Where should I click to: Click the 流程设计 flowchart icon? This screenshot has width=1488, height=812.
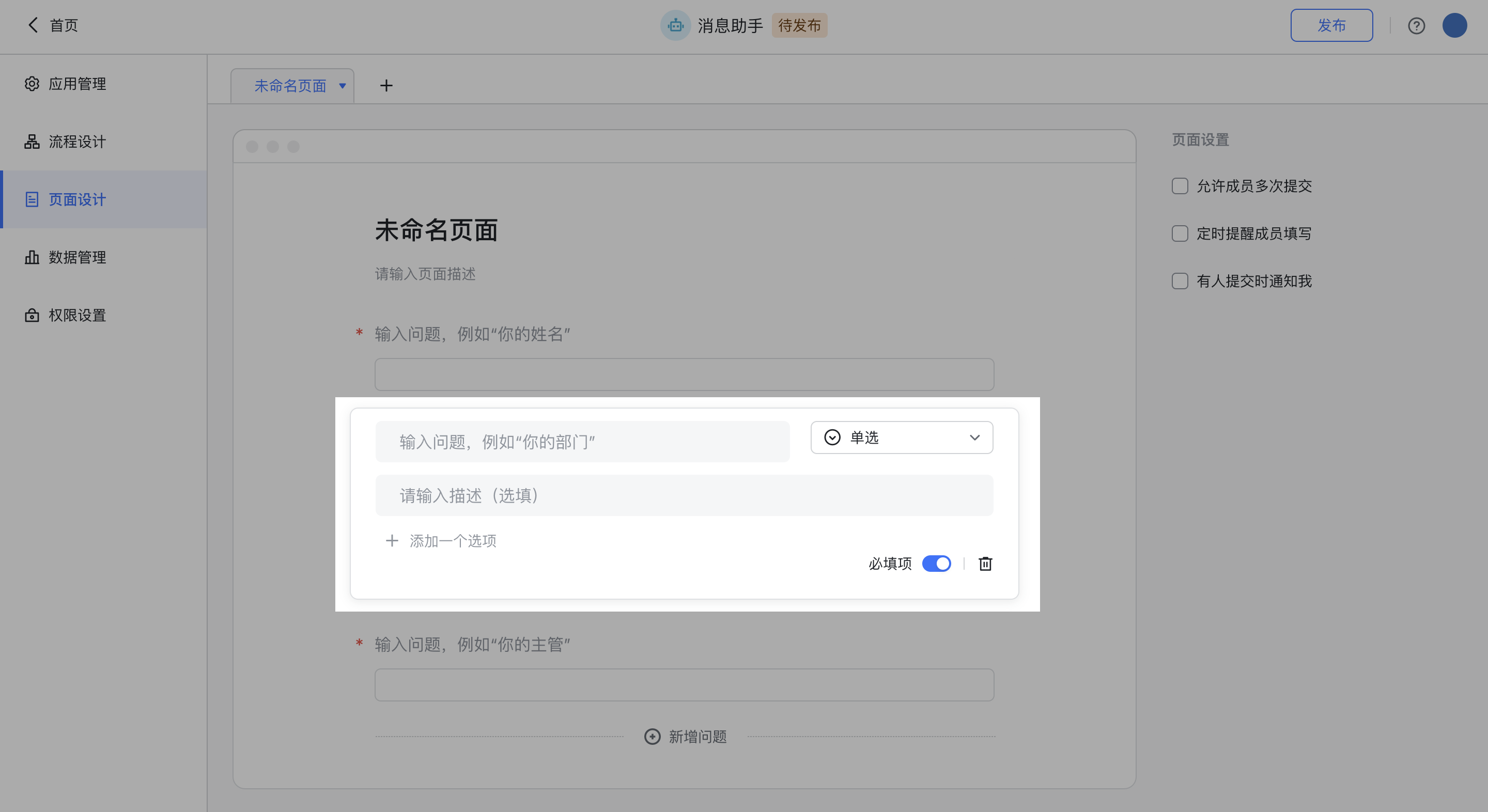(32, 142)
